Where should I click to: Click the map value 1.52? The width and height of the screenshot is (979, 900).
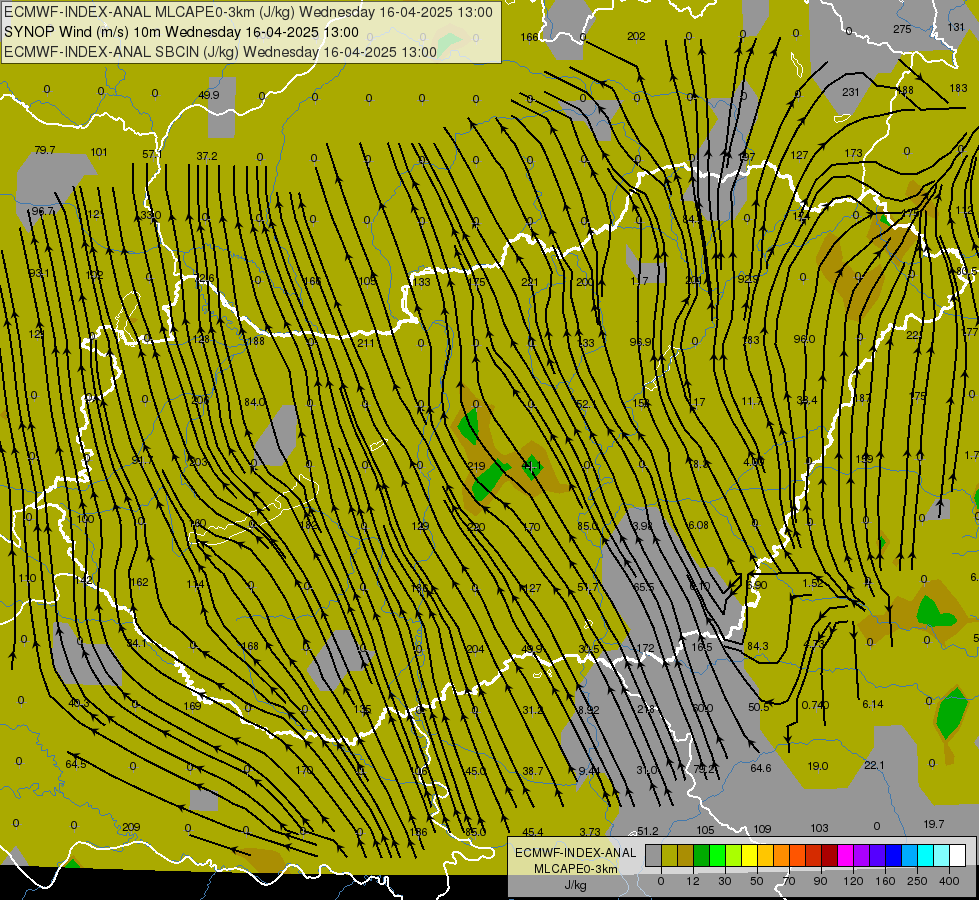(813, 583)
